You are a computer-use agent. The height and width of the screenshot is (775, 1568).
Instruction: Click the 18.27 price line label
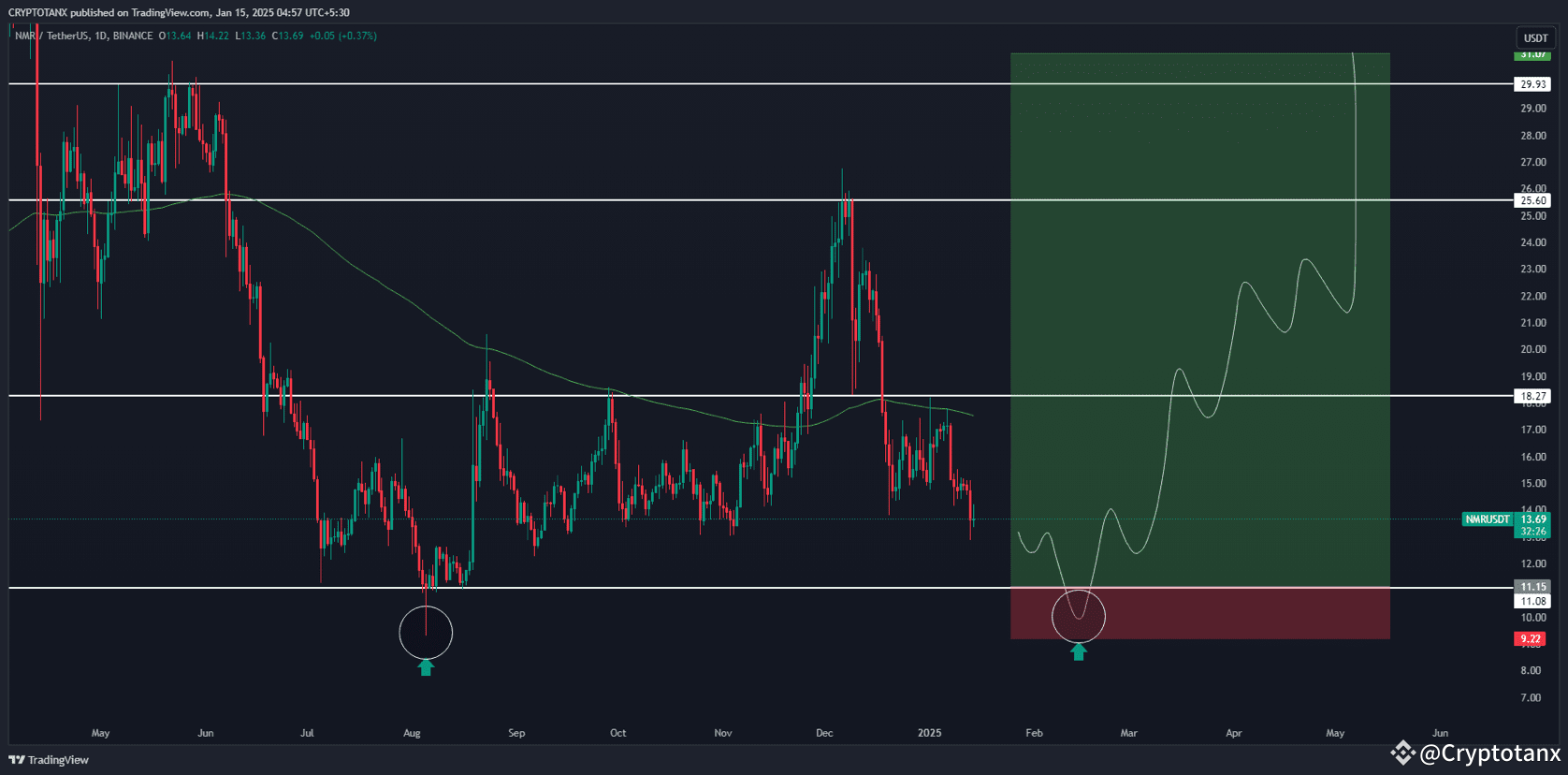(1532, 396)
